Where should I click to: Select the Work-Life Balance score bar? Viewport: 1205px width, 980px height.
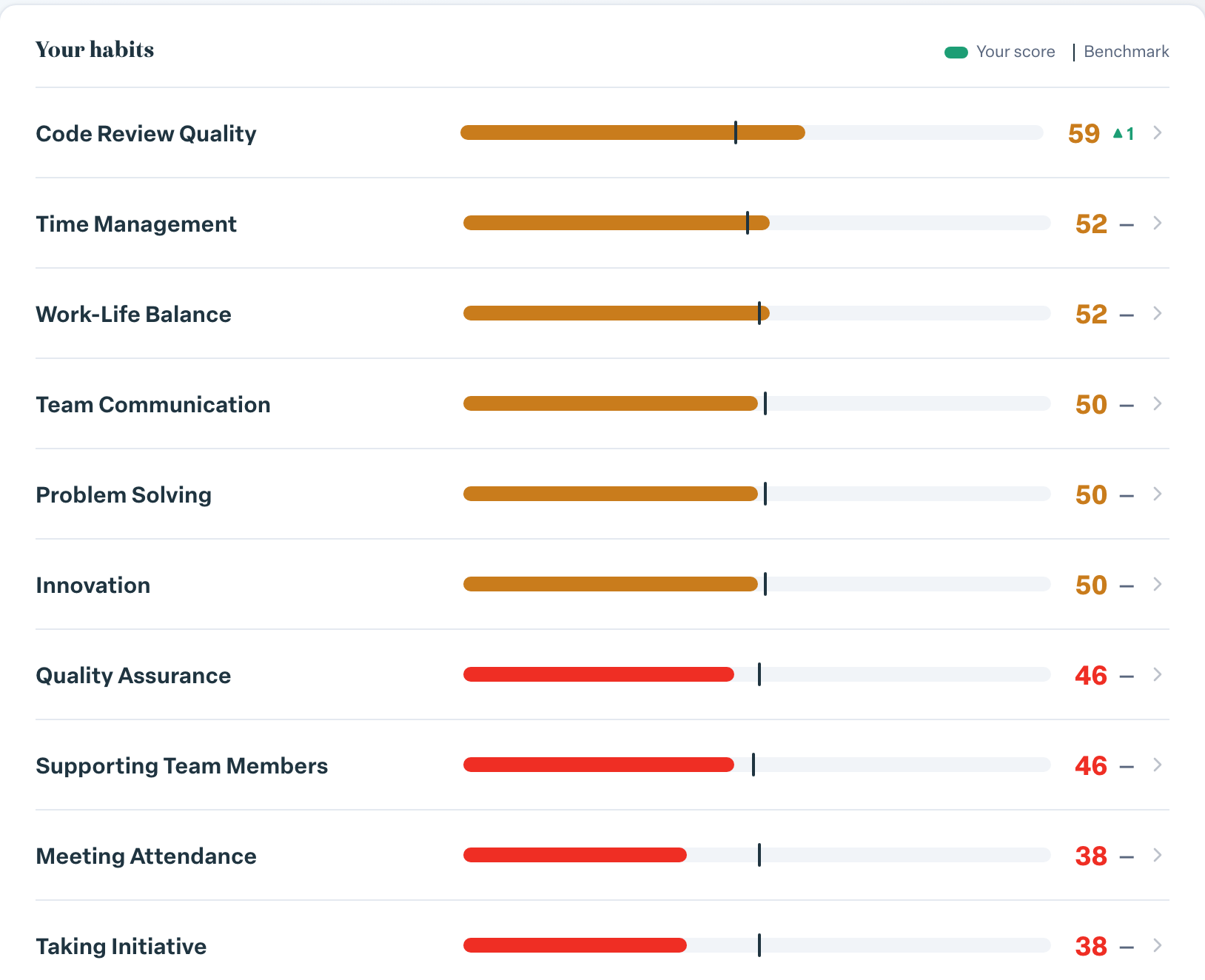point(757,313)
